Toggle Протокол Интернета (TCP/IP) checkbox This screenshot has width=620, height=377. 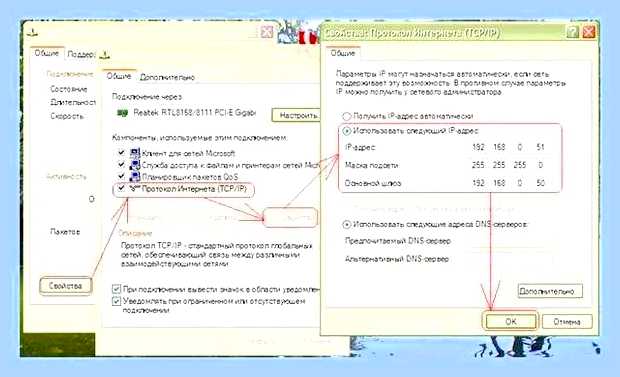tap(121, 188)
